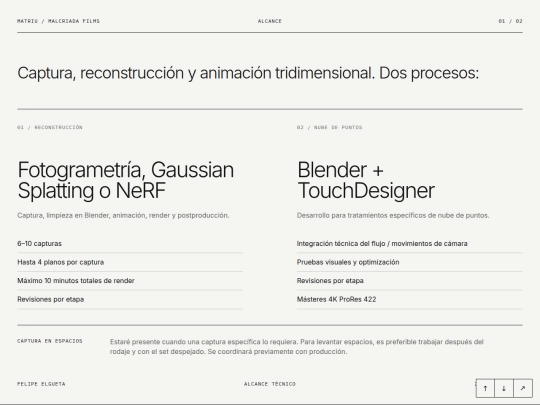The image size is (540, 405).
Task: Select Pruebas visuales y optimización row
Action: coord(410,262)
